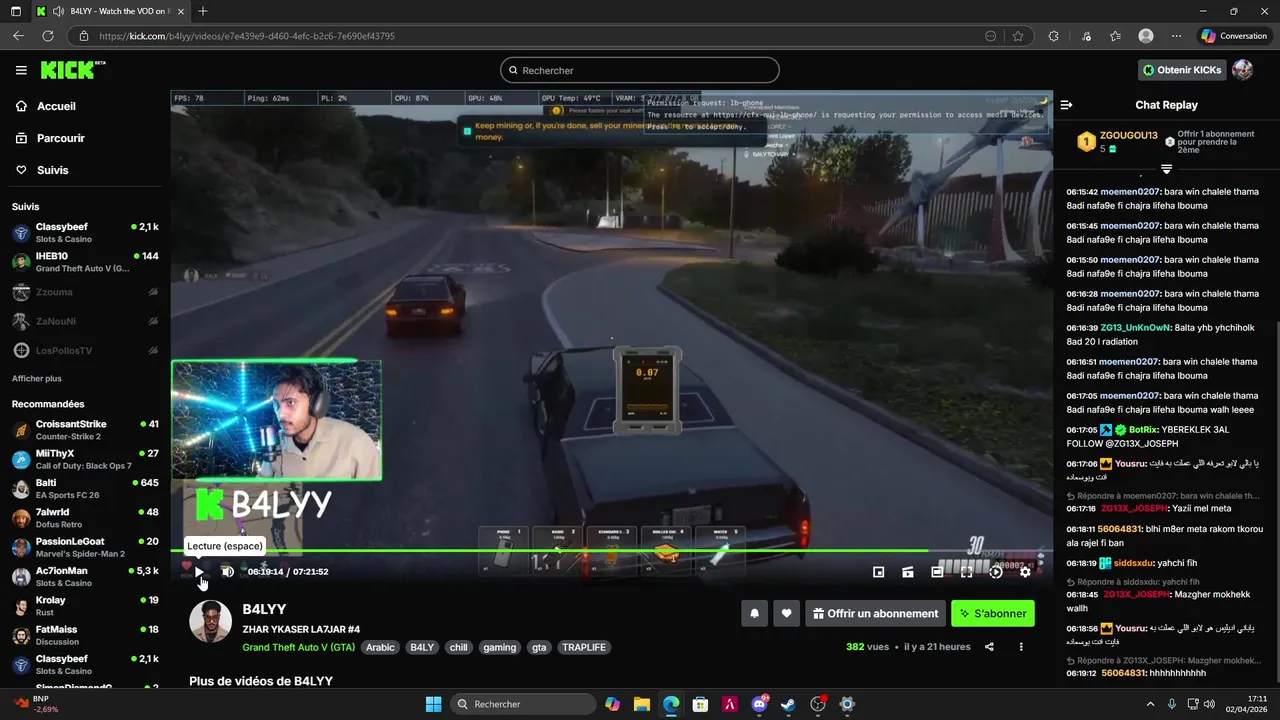Click Obtenir KICKs button
The width and height of the screenshot is (1280, 720).
[x=1182, y=70]
